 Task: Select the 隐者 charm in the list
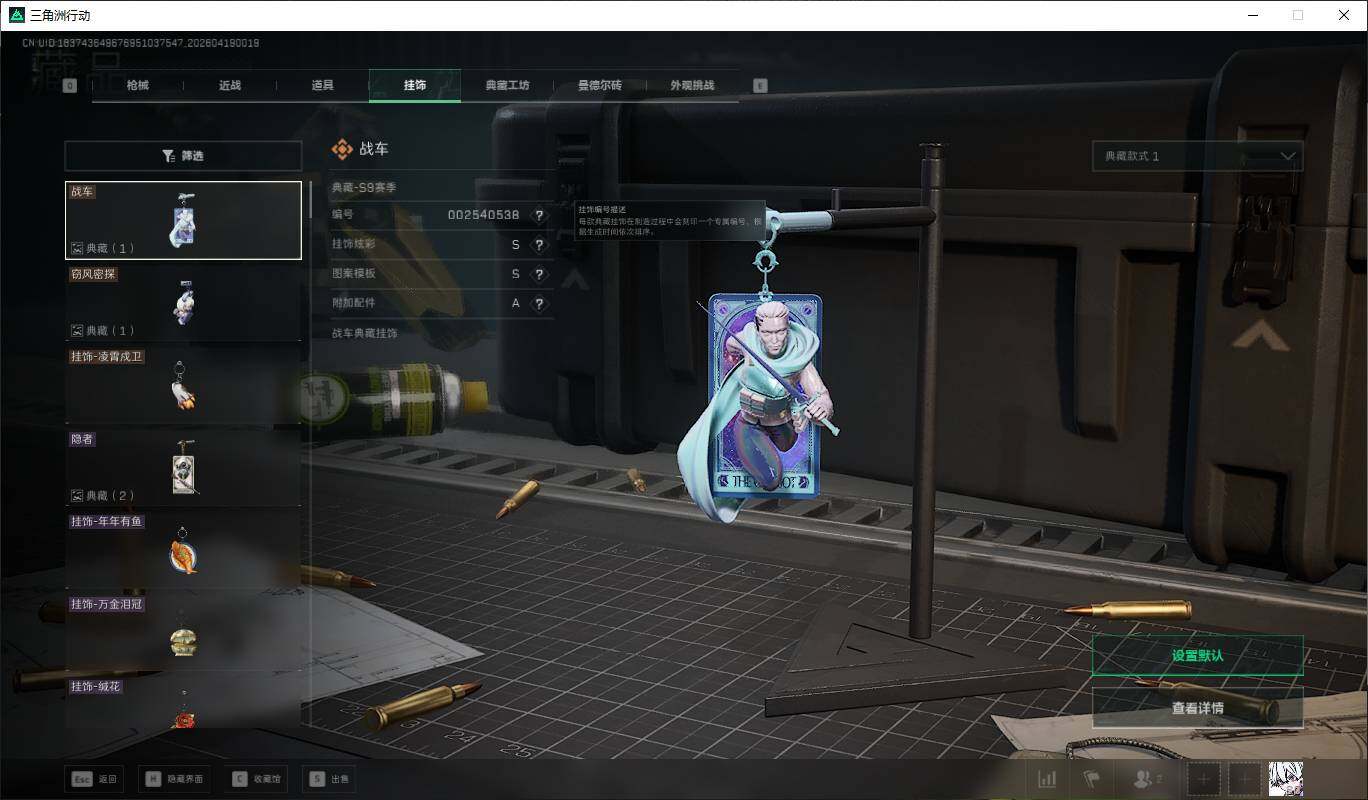pyautogui.click(x=183, y=467)
